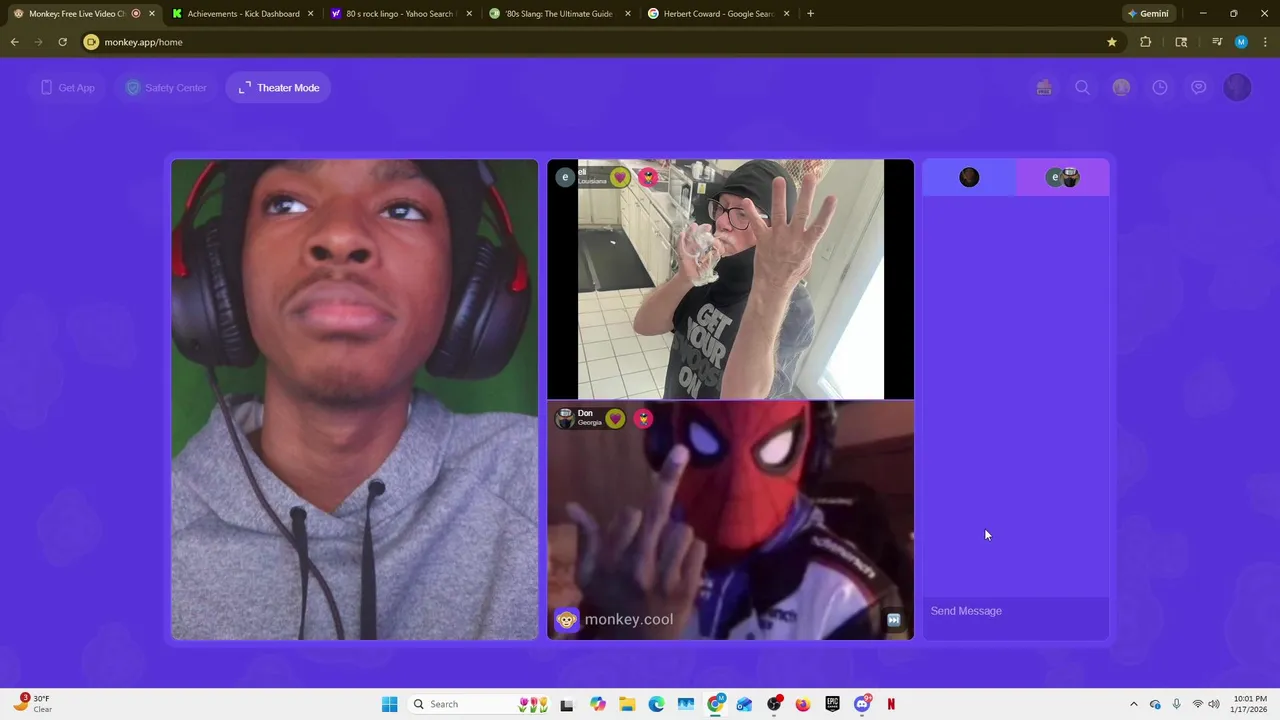Open Chrome profile M avatar

click(x=1241, y=42)
